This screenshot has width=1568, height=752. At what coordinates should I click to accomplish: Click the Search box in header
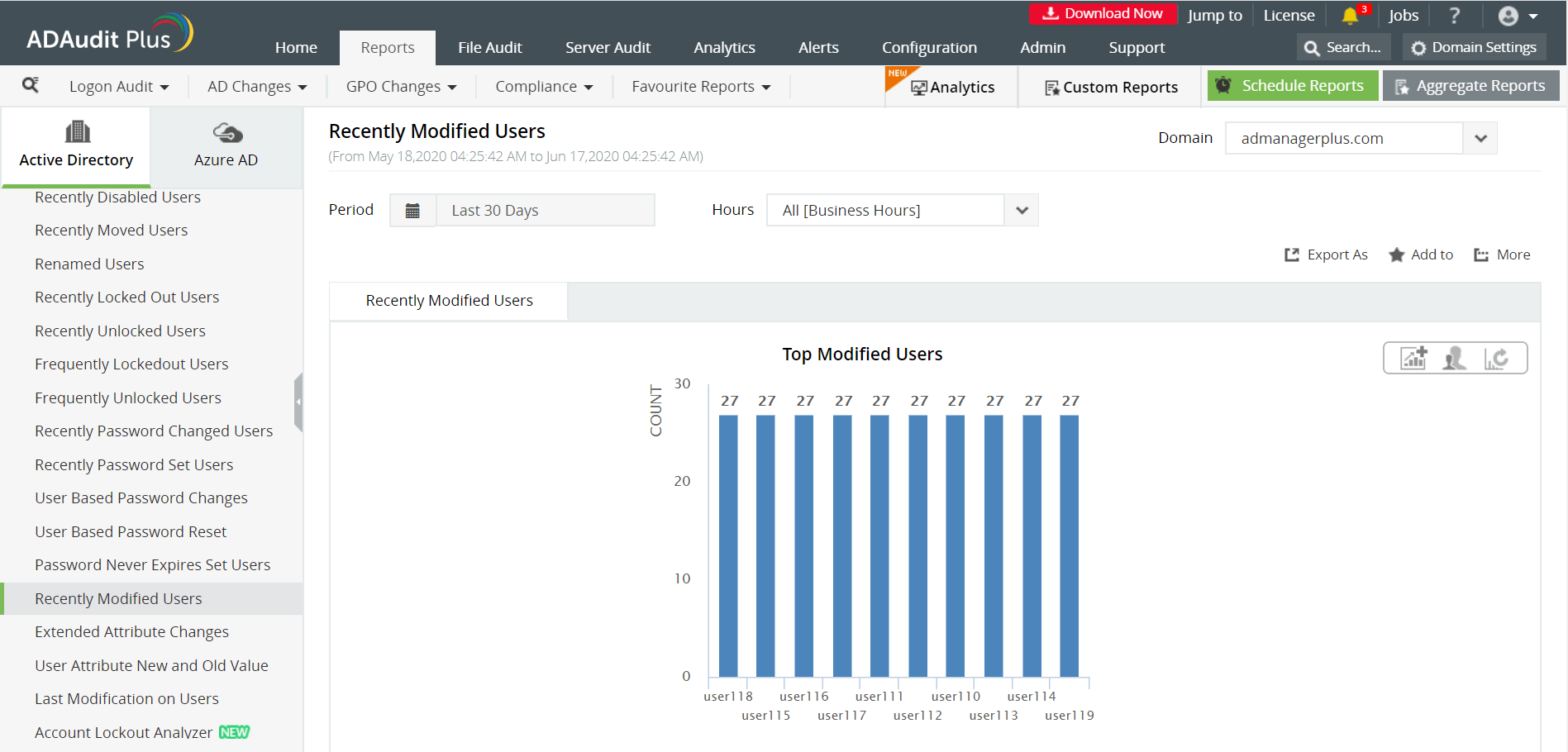point(1343,48)
